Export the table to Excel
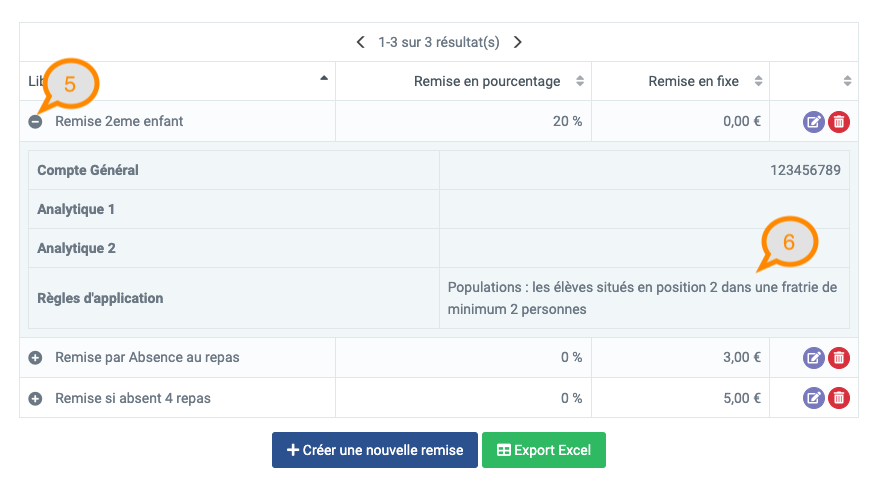Image resolution: width=883 pixels, height=489 pixels. (543, 450)
